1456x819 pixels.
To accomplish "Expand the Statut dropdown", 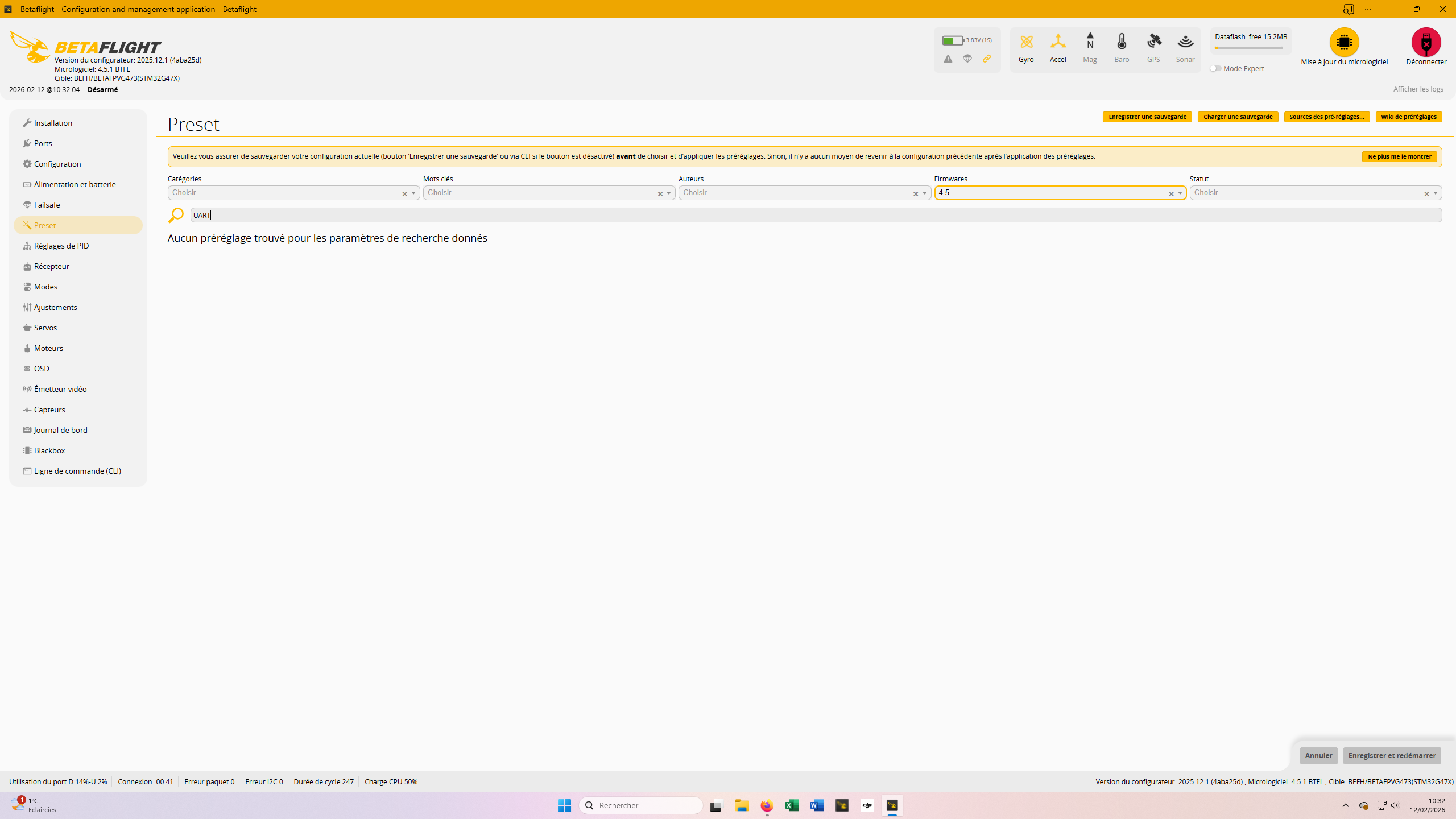I will pos(1435,193).
